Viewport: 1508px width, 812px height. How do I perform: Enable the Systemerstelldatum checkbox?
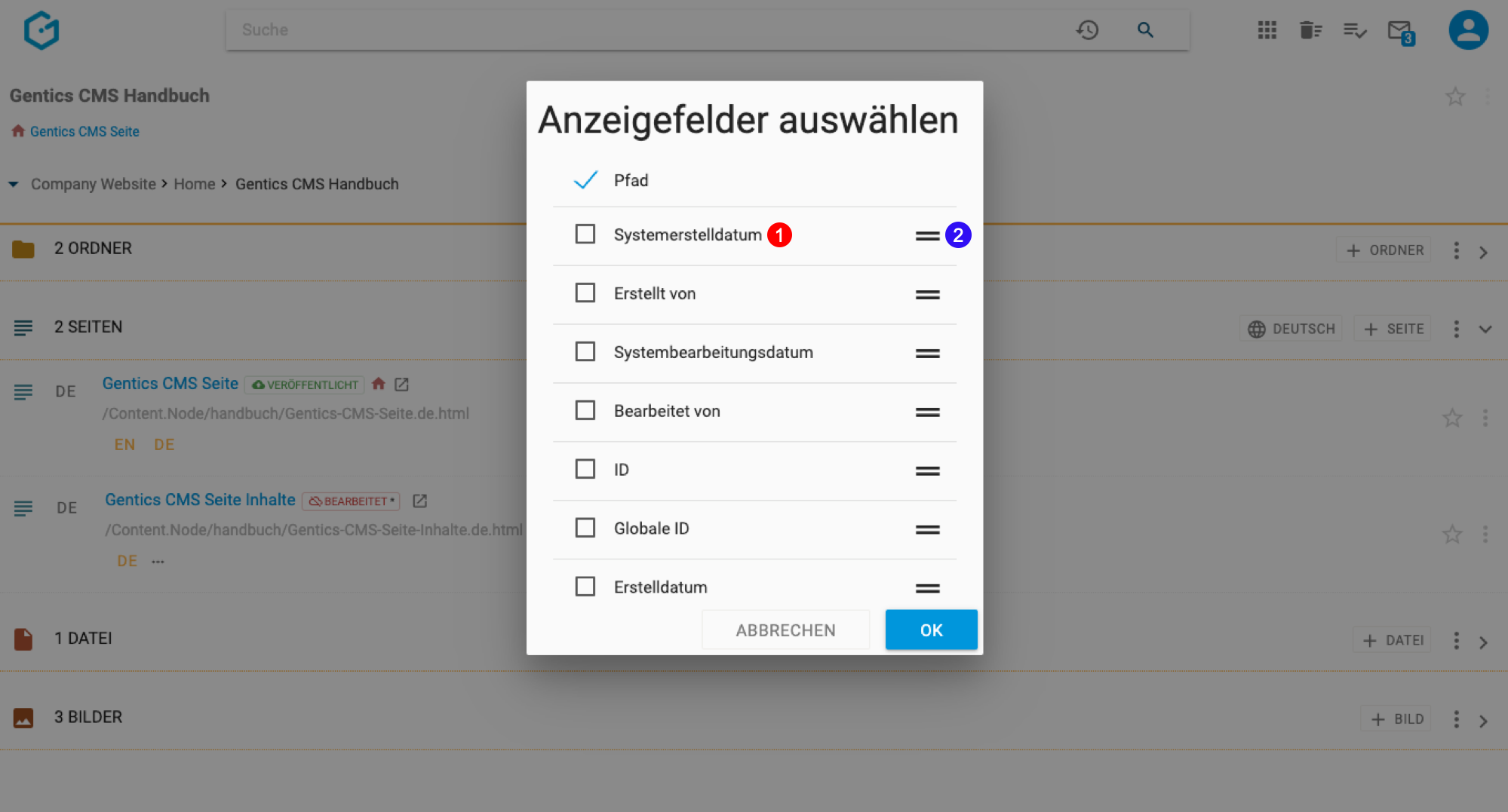tap(585, 234)
